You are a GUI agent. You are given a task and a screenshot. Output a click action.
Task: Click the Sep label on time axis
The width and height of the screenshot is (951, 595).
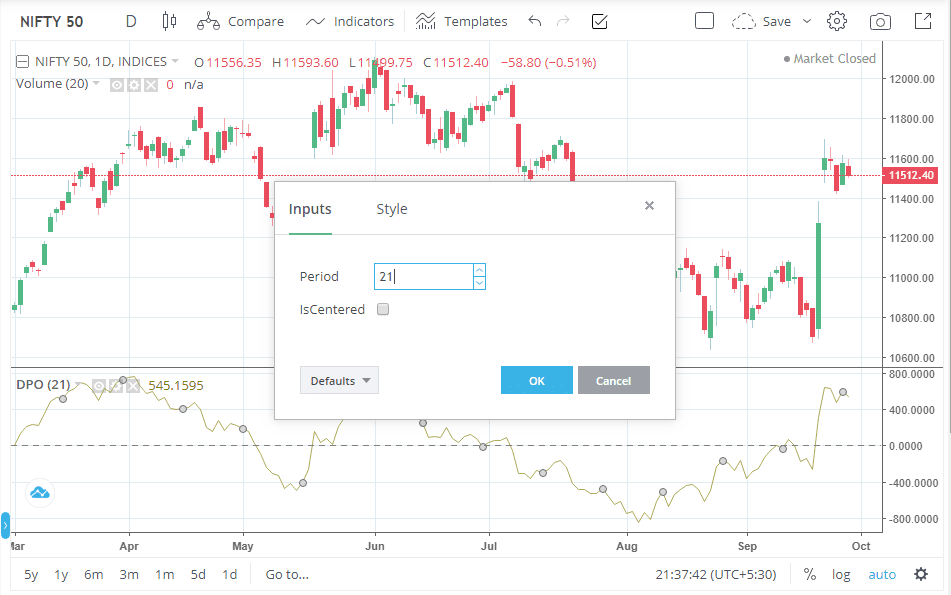[747, 546]
